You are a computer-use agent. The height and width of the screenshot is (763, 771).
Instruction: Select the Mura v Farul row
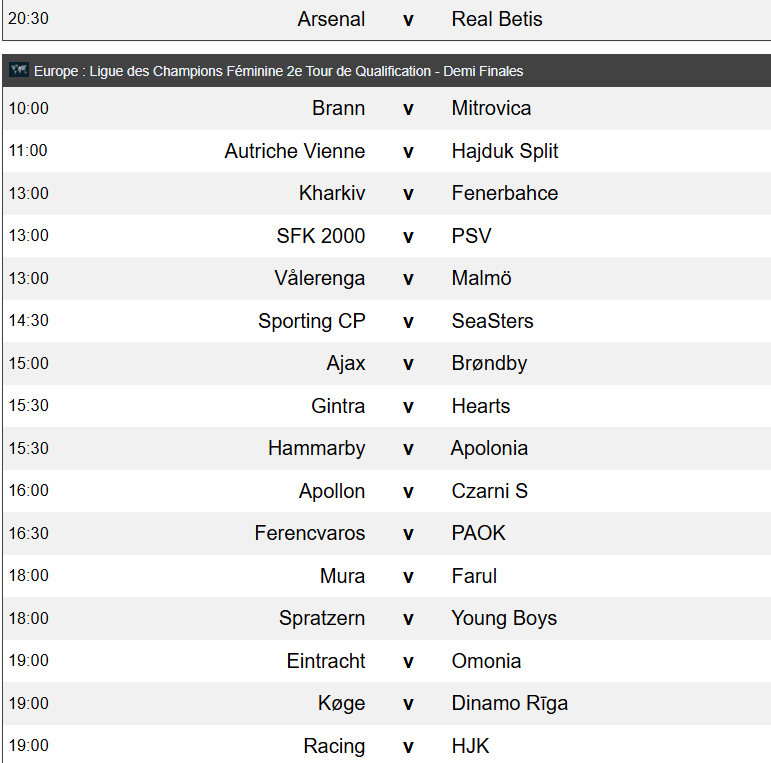coord(387,576)
